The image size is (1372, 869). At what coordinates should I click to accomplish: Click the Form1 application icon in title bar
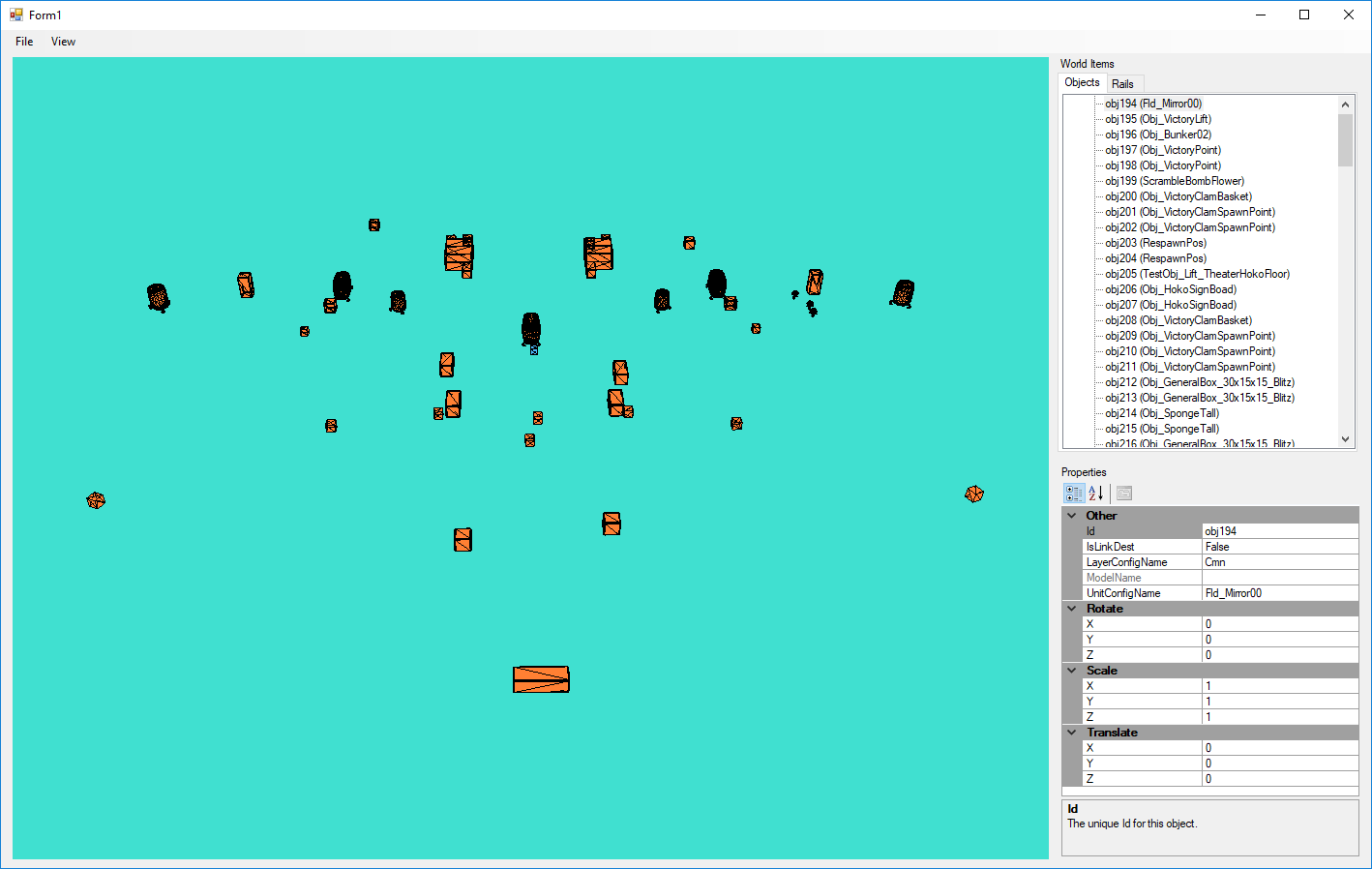click(x=15, y=15)
